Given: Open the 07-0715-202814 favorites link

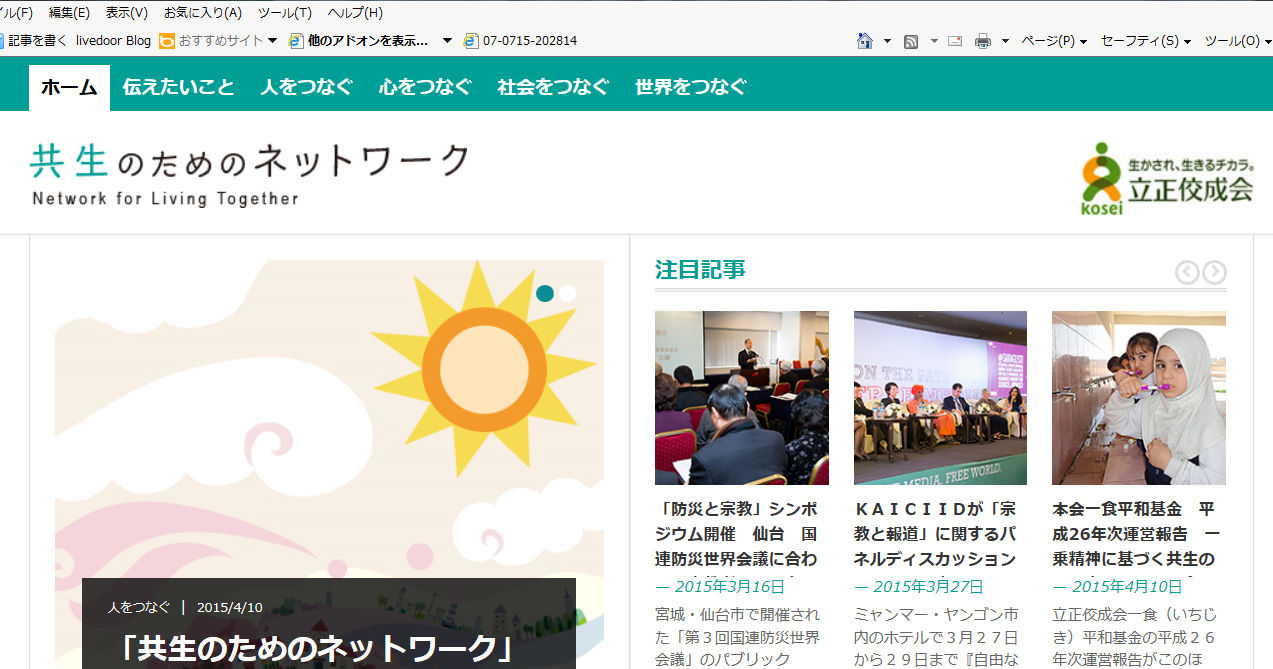Looking at the screenshot, I should pyautogui.click(x=520, y=41).
